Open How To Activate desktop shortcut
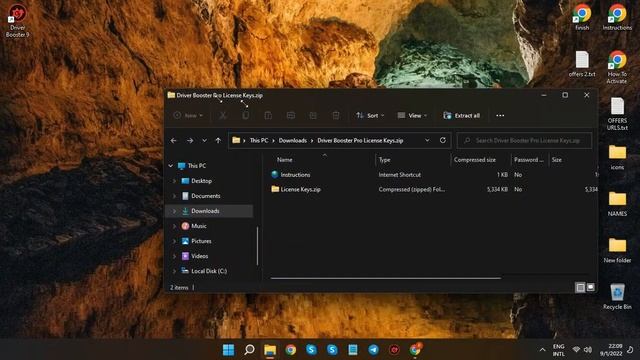Image resolution: width=640 pixels, height=360 pixels. [x=617, y=67]
